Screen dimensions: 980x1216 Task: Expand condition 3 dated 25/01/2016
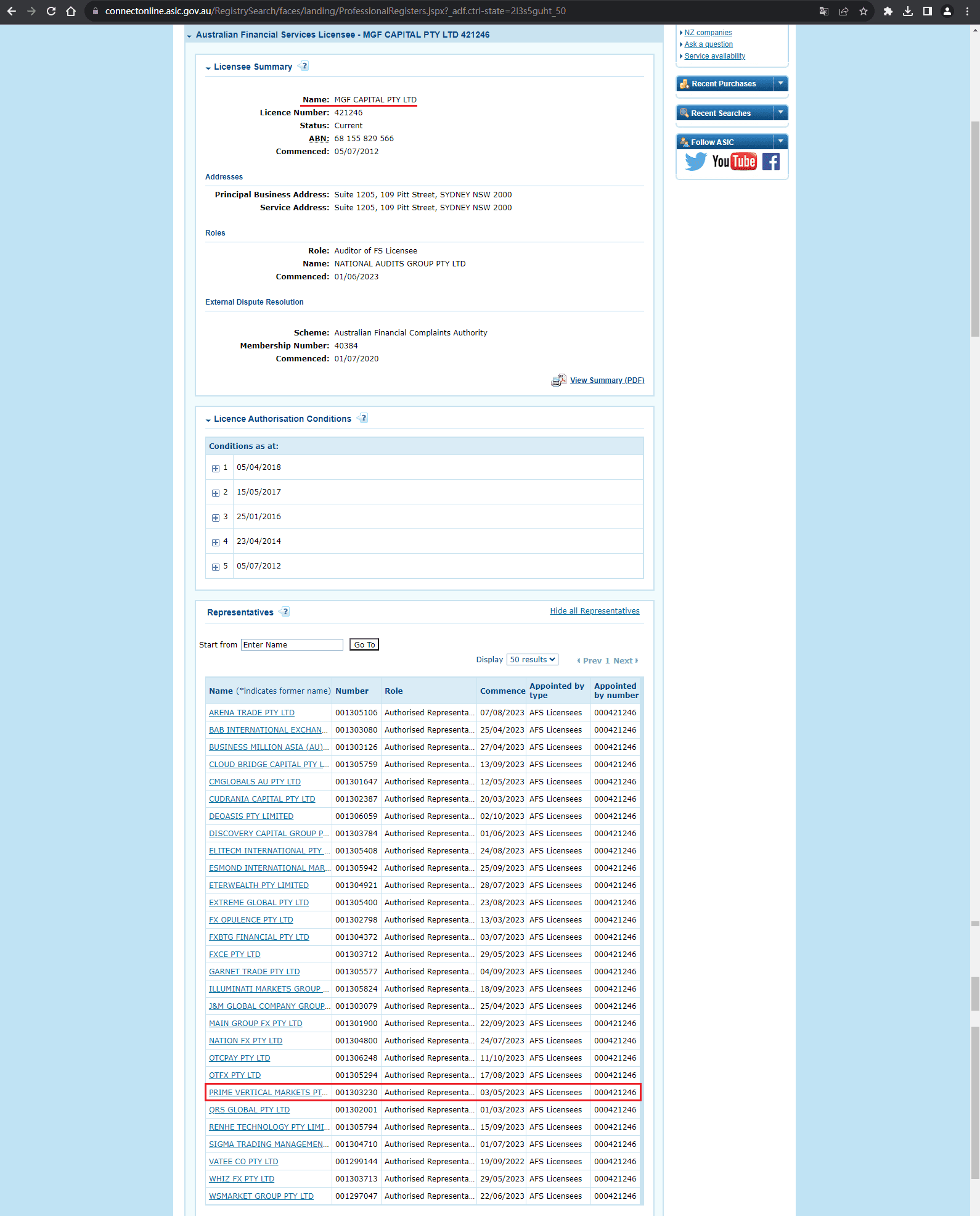click(x=216, y=517)
